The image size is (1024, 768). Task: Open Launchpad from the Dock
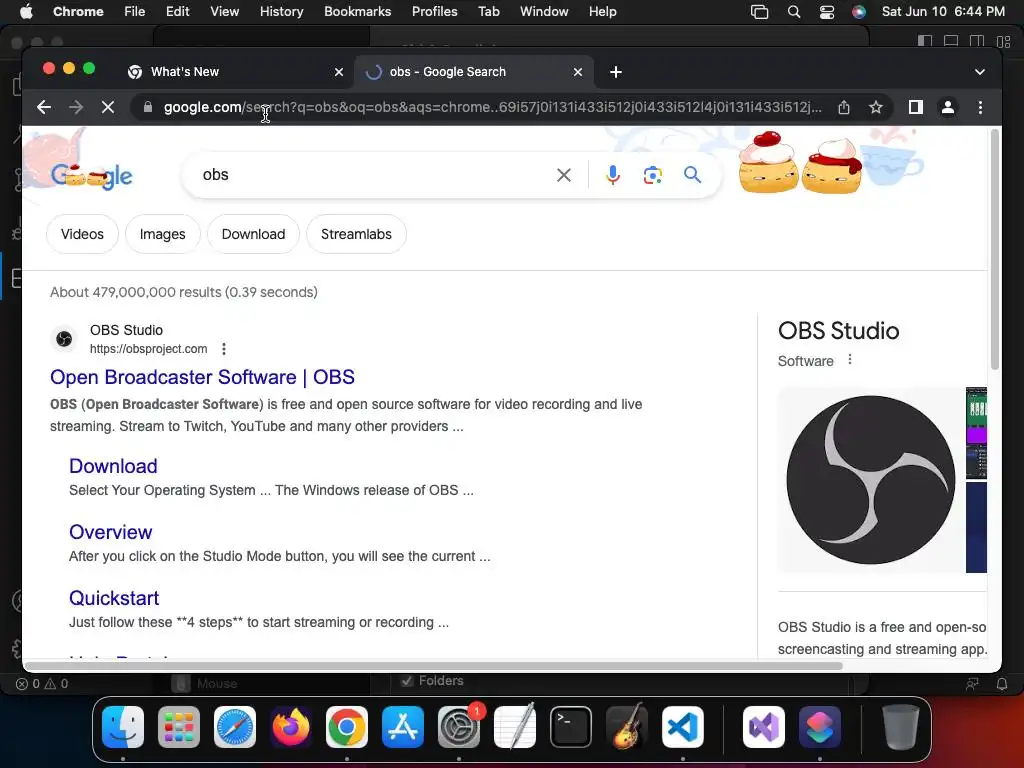click(x=179, y=727)
